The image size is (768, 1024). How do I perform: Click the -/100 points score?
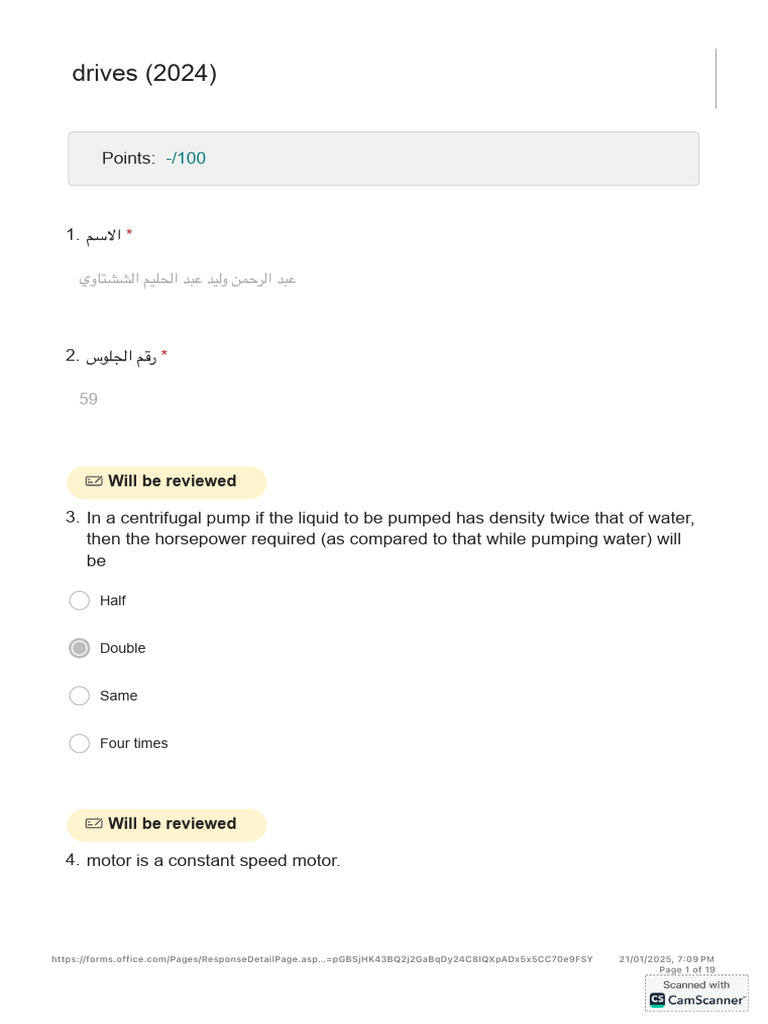[x=185, y=158]
